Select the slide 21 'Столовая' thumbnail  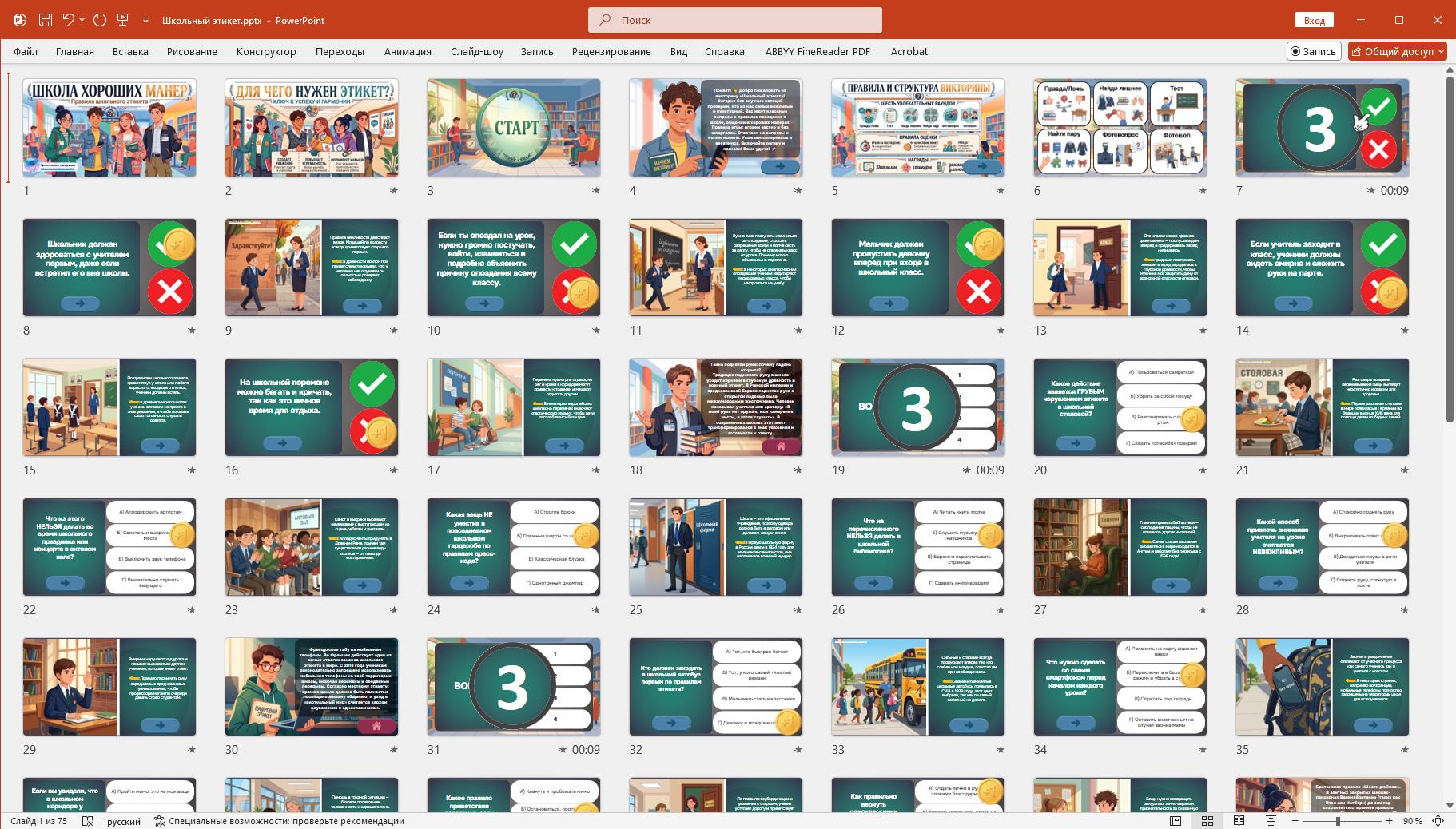[x=1323, y=407]
